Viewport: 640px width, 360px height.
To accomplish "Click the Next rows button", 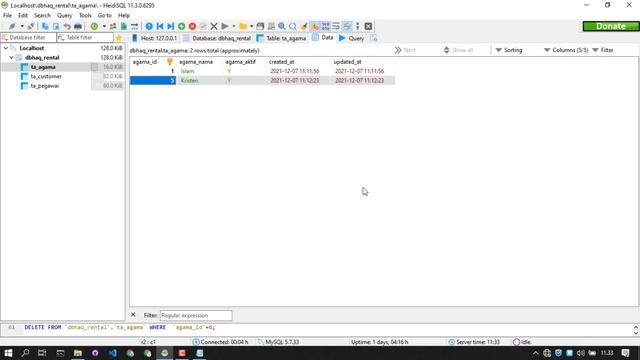I will [405, 50].
